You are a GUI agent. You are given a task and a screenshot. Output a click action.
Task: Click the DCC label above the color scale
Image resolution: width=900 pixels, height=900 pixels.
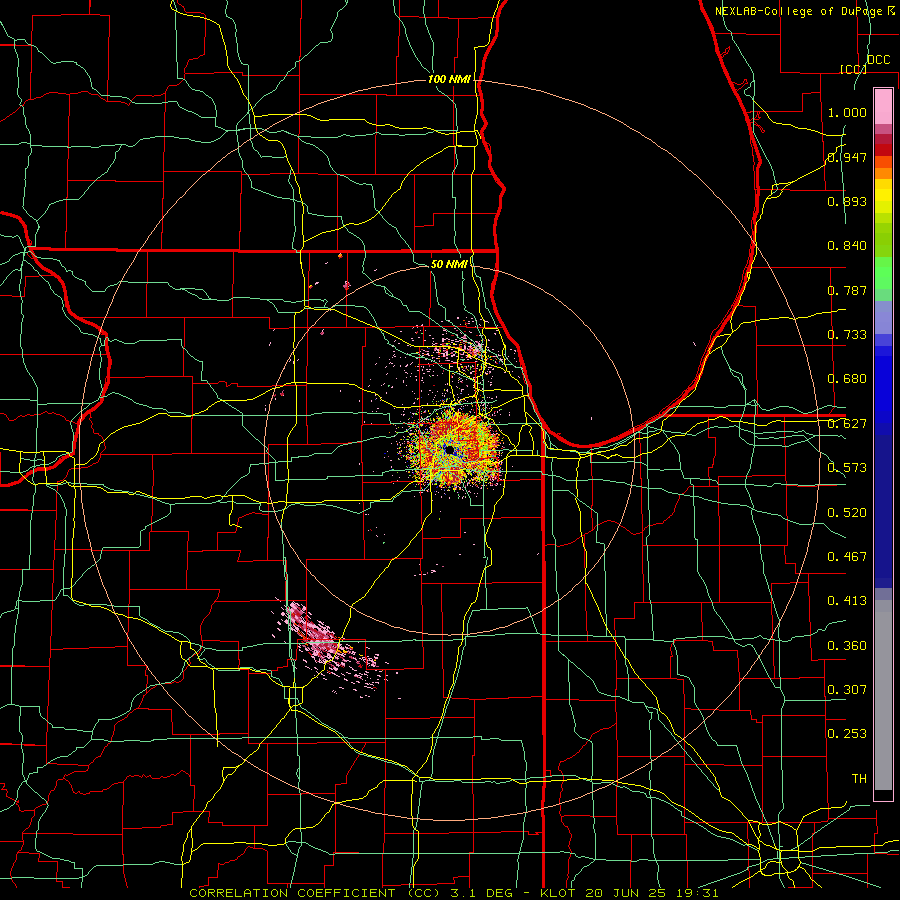[878, 60]
